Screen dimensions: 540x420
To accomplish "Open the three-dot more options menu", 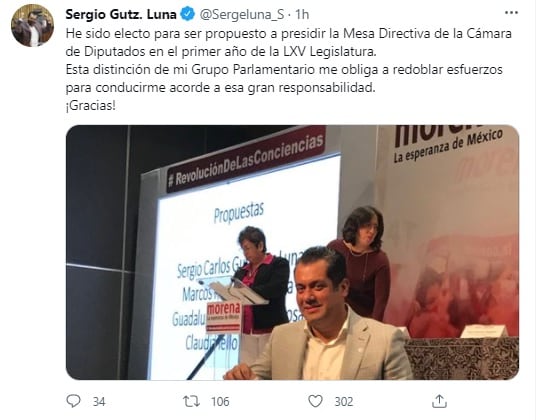I will coord(511,13).
